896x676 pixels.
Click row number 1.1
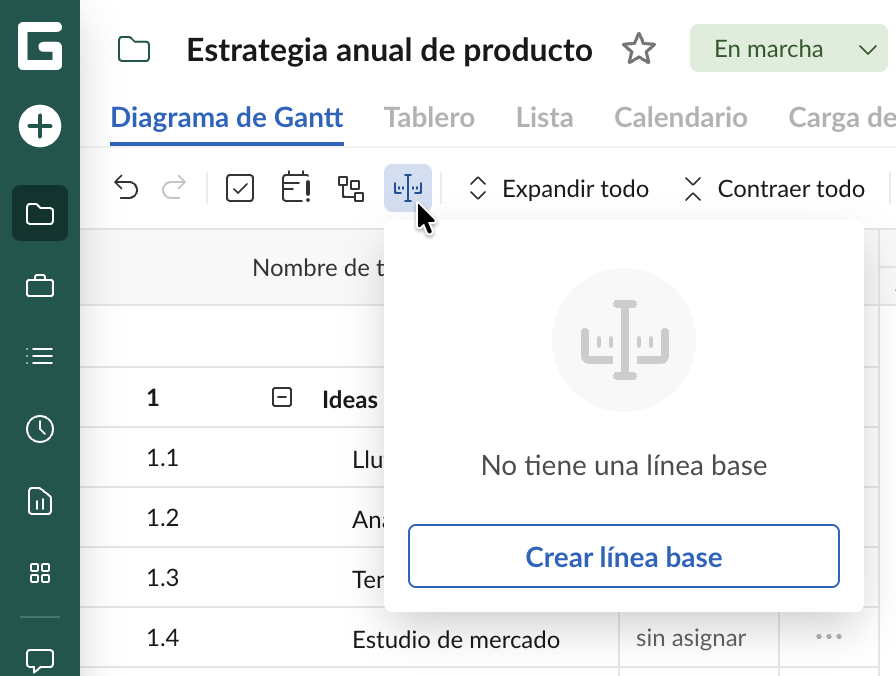pyautogui.click(x=162, y=458)
